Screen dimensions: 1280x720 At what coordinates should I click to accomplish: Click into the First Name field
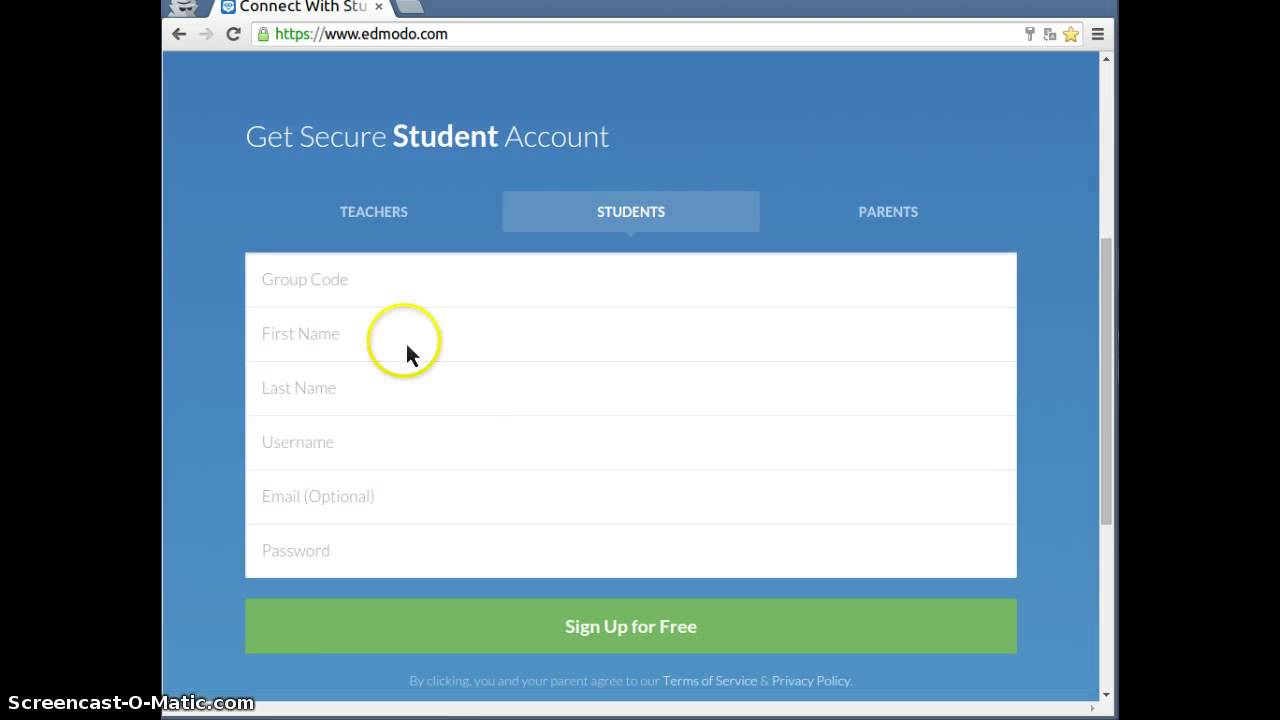[x=631, y=334]
